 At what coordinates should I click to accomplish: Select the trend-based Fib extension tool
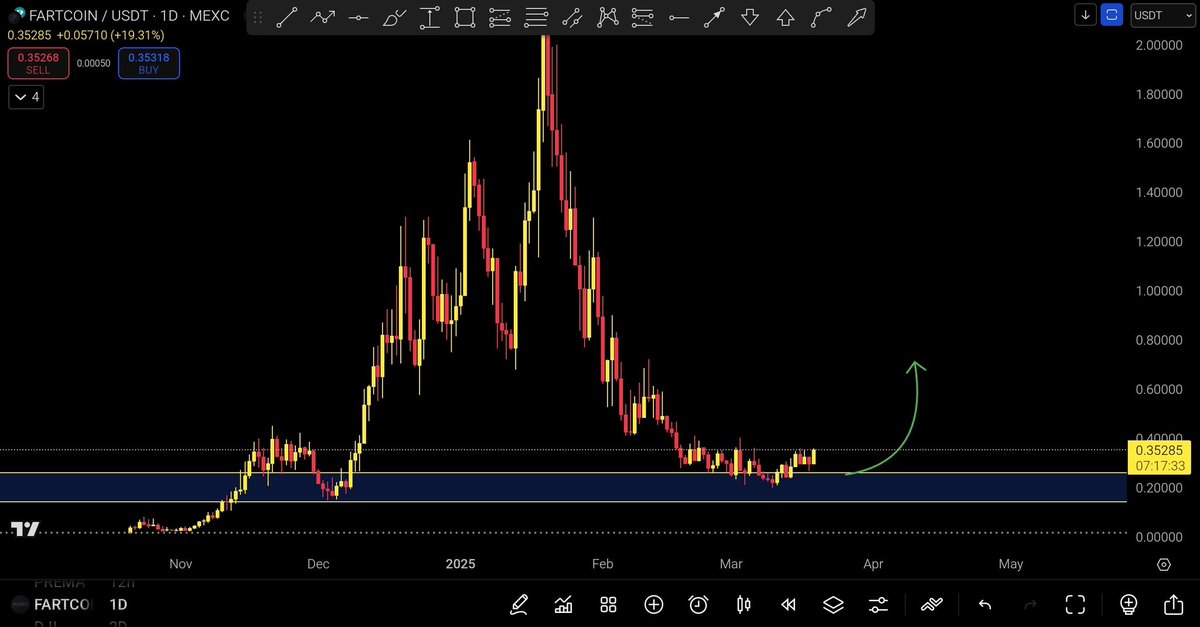click(643, 17)
